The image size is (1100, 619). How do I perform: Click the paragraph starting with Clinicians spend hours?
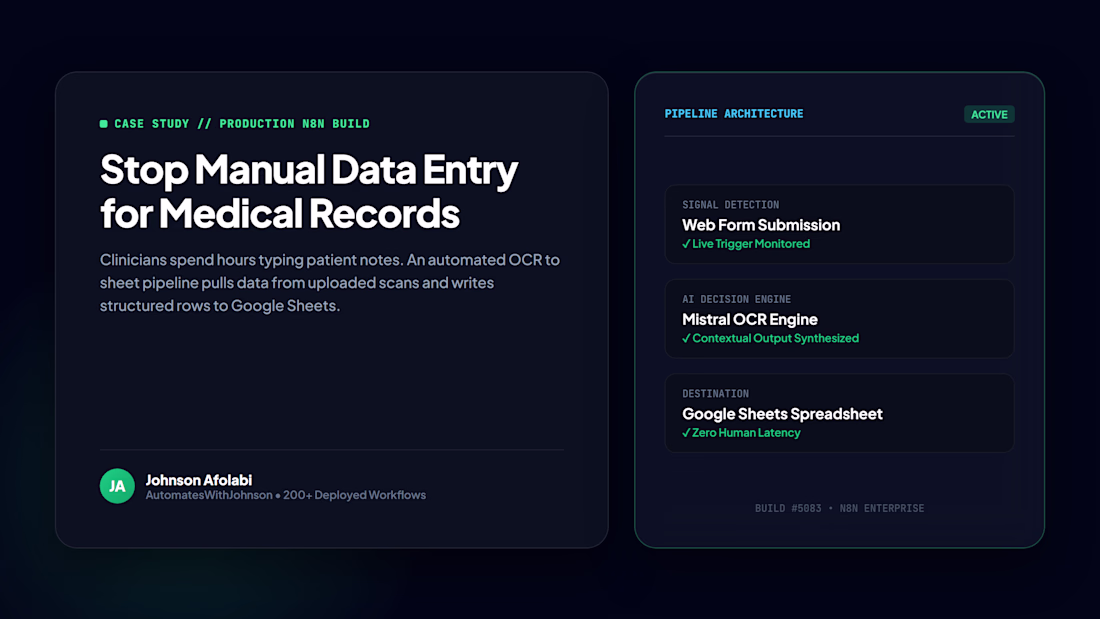(330, 283)
